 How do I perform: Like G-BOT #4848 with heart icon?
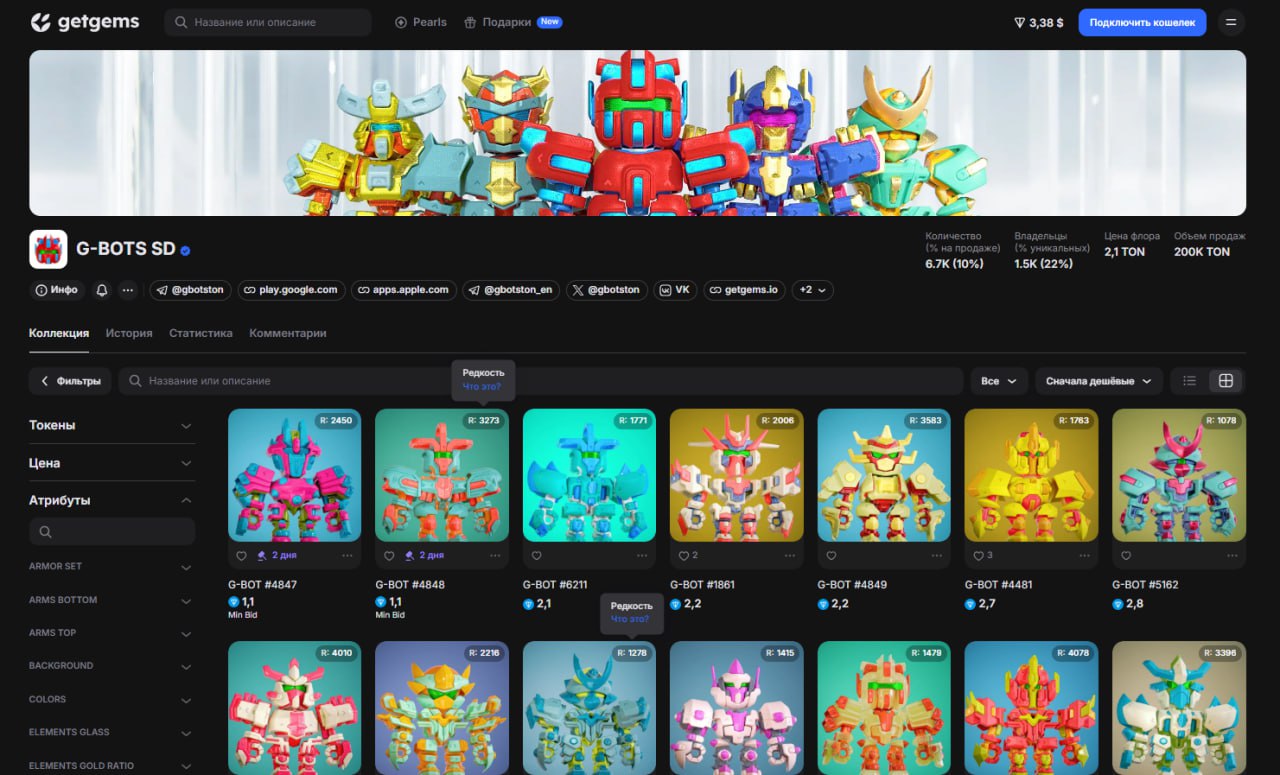coord(389,555)
